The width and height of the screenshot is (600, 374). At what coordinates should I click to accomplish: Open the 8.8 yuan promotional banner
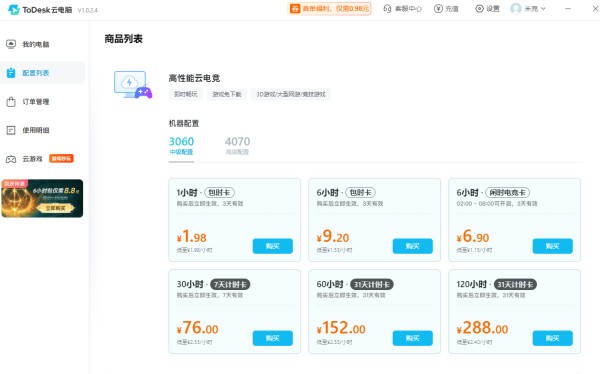click(42, 198)
